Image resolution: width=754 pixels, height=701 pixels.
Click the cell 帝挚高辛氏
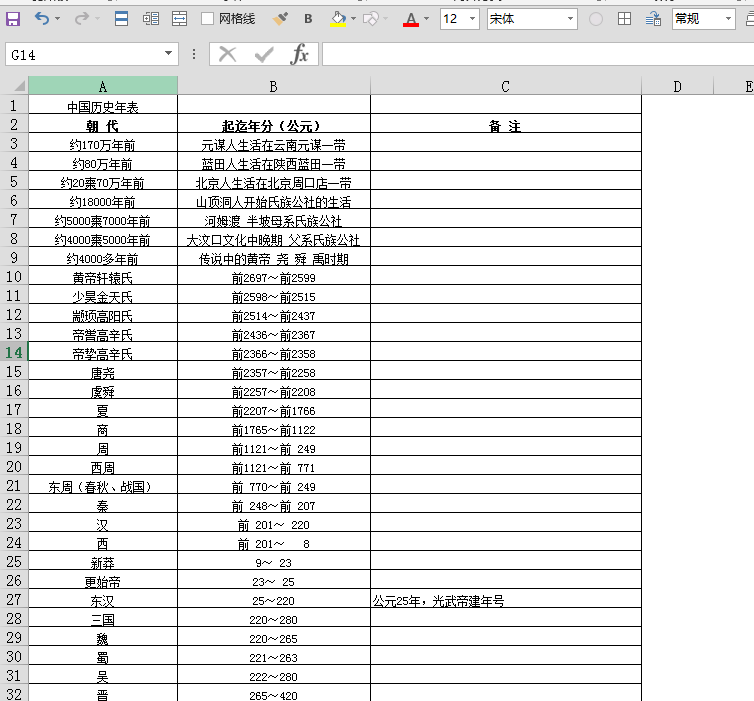click(x=103, y=352)
